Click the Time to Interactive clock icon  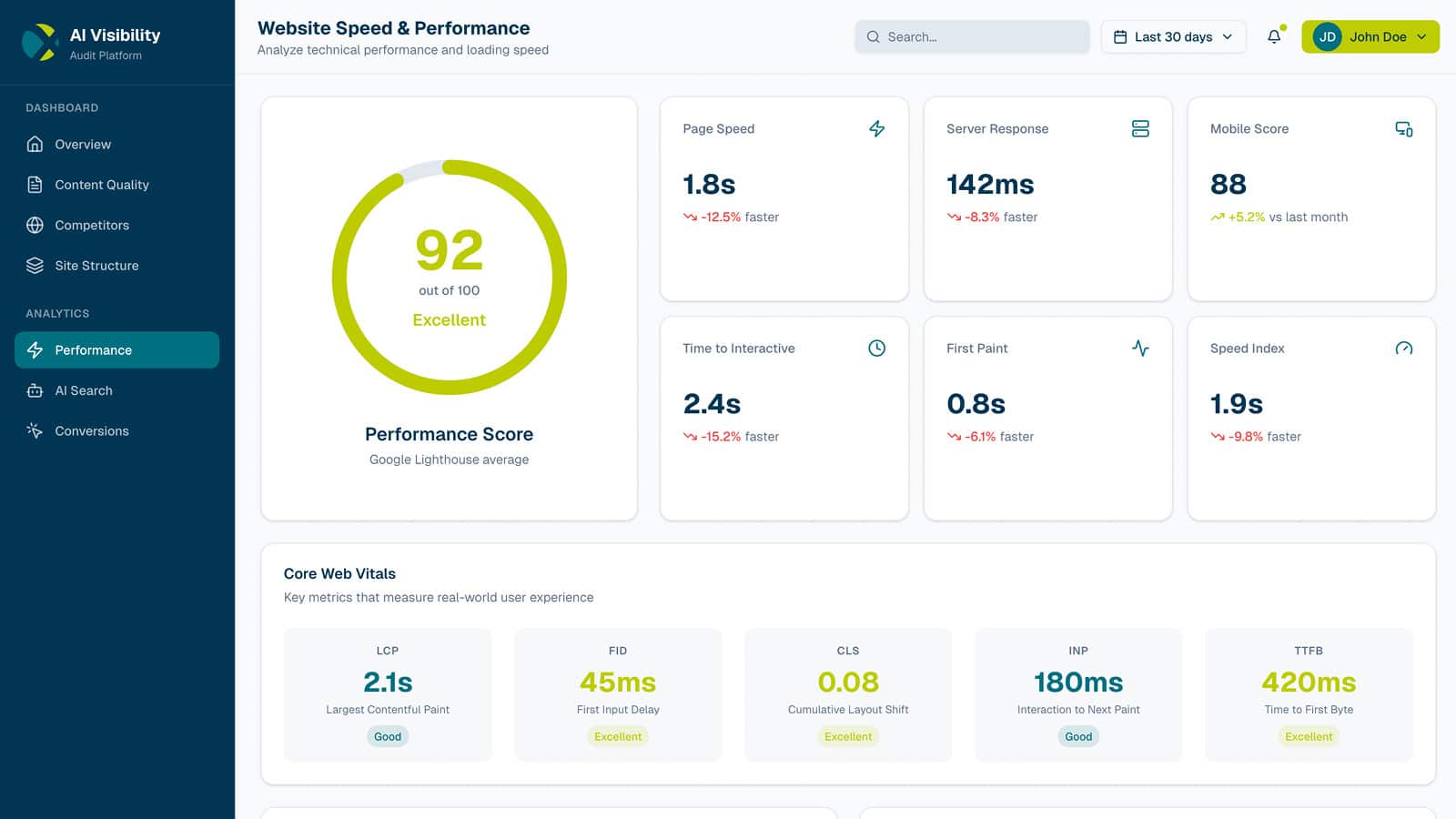876,348
